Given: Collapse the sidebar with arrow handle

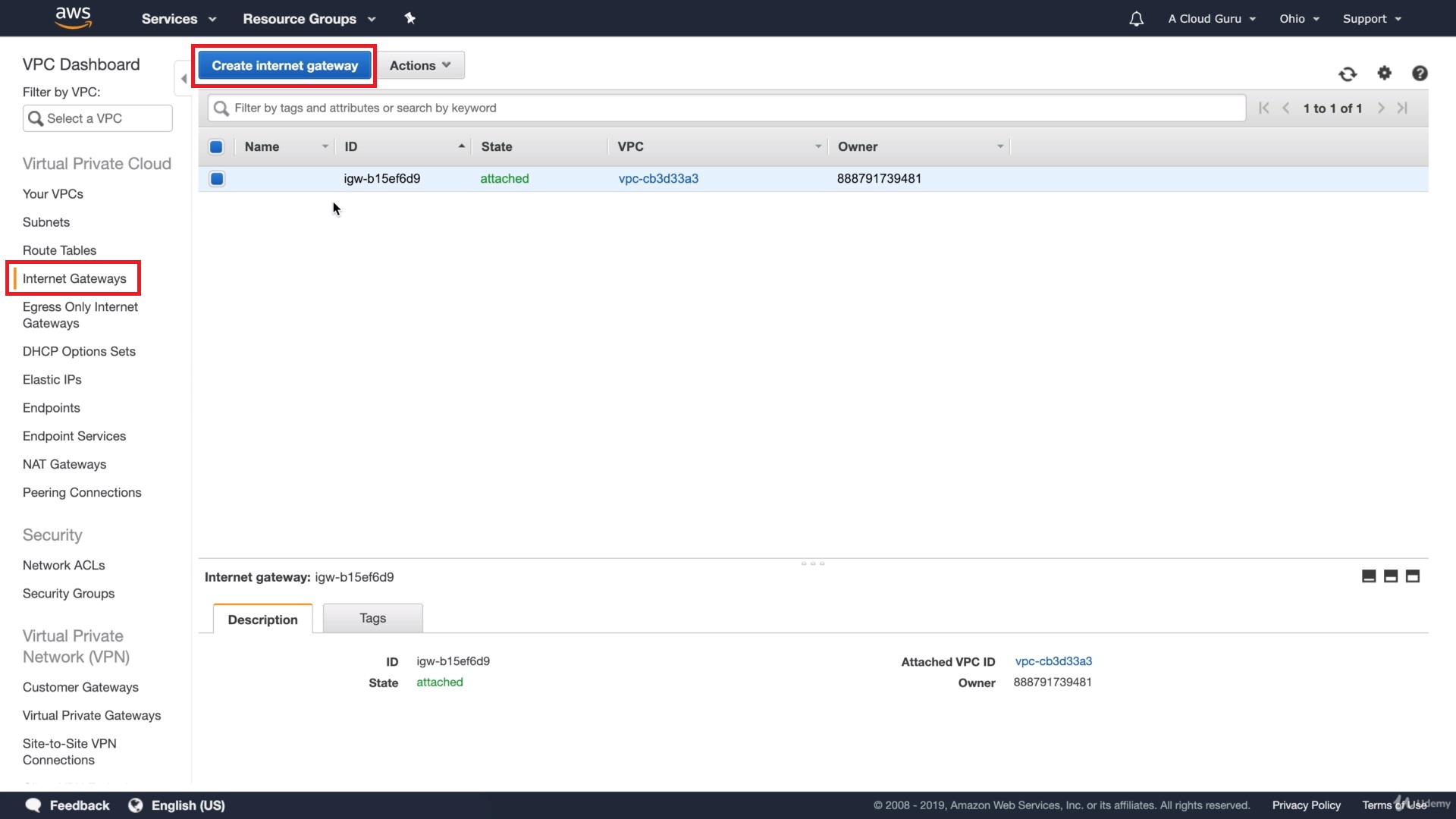Looking at the screenshot, I should [x=184, y=79].
